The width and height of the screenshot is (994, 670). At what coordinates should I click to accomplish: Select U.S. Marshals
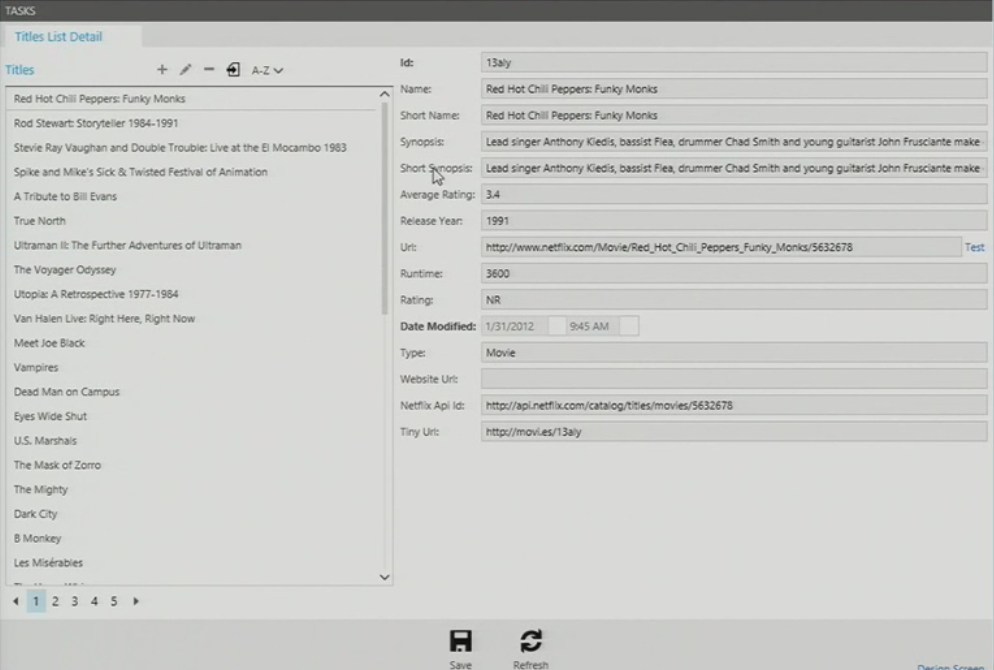(193, 441)
